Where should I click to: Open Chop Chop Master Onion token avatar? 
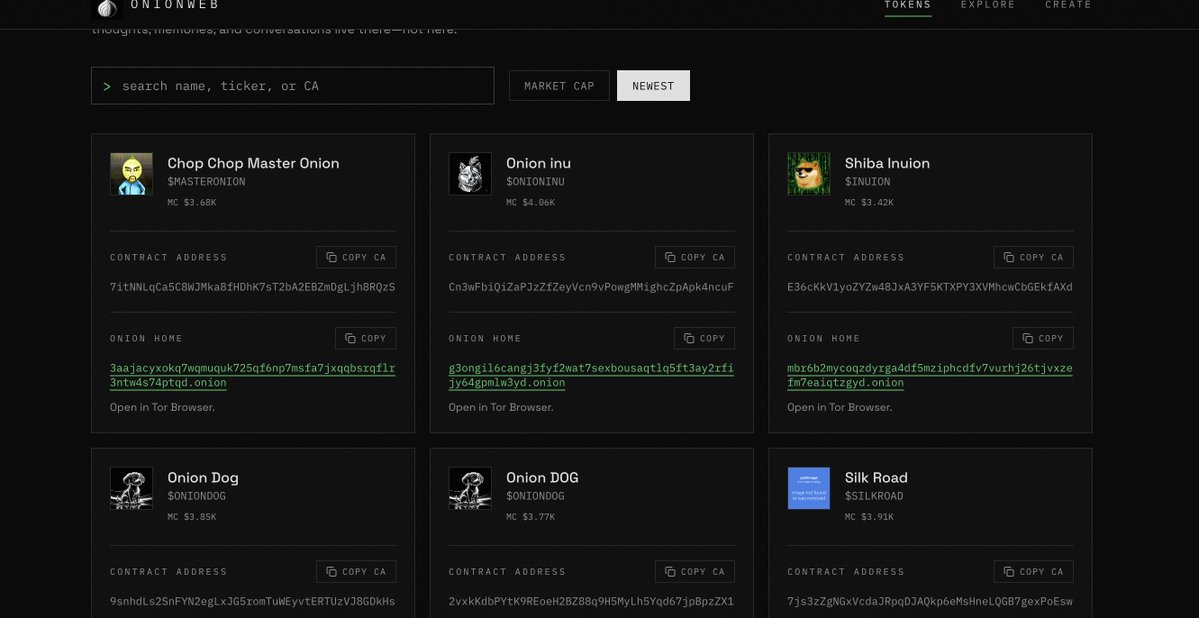pyautogui.click(x=132, y=174)
